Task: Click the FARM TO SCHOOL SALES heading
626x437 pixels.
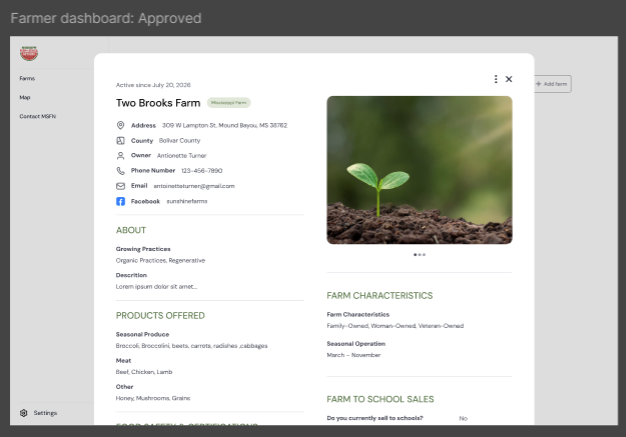Action: pyautogui.click(x=380, y=399)
